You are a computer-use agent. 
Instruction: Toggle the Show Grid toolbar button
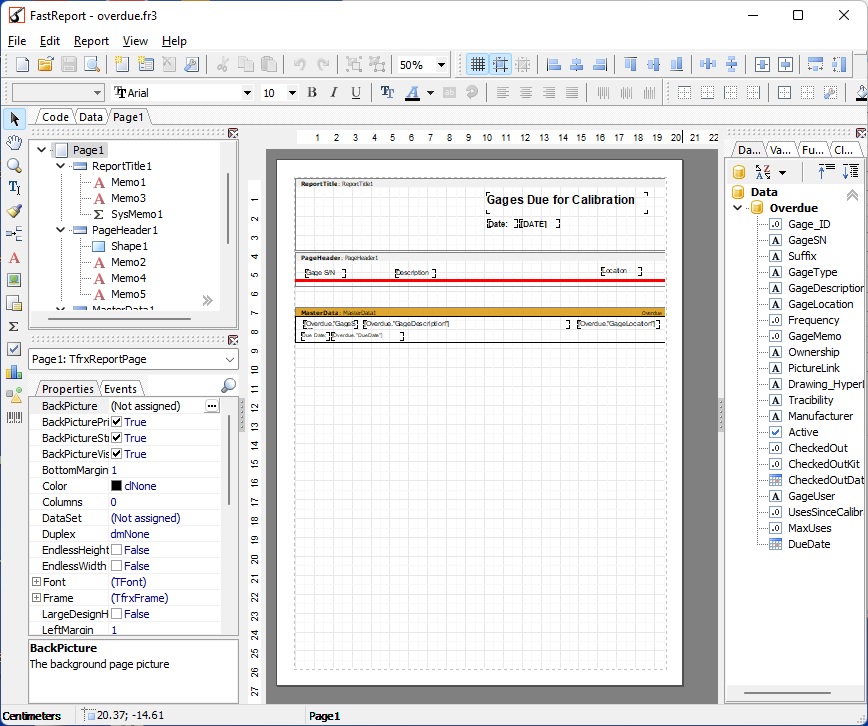478,65
